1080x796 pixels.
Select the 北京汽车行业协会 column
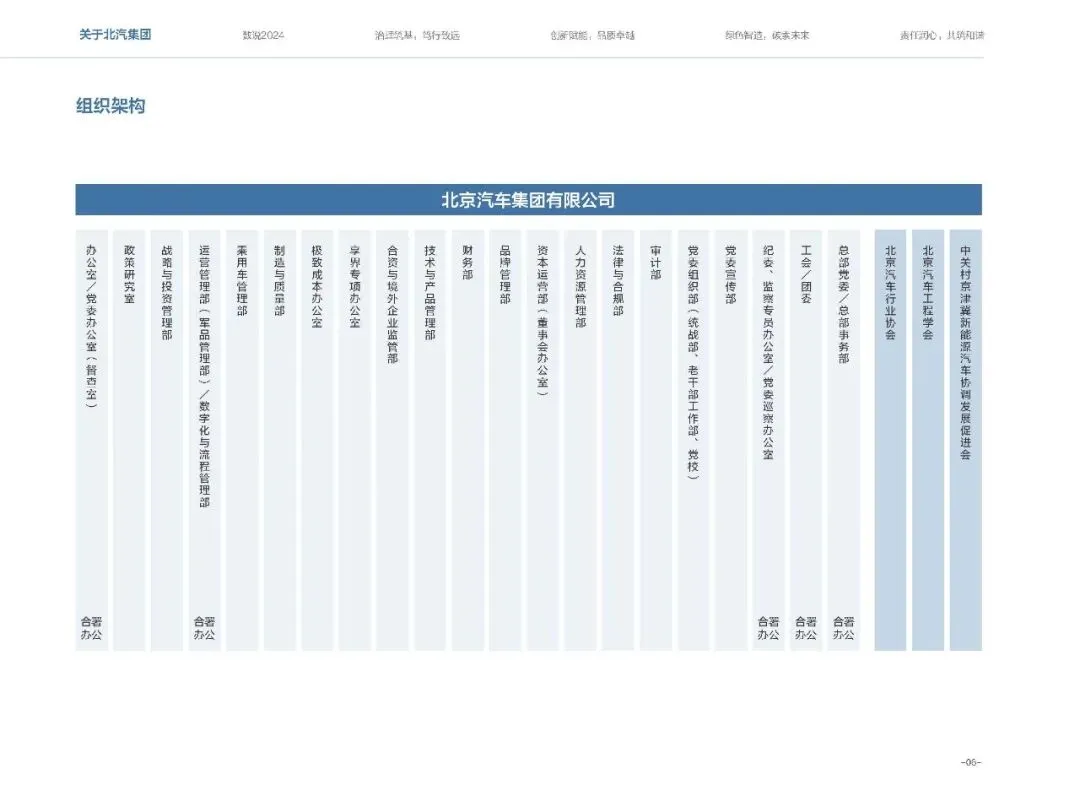[x=890, y=440]
